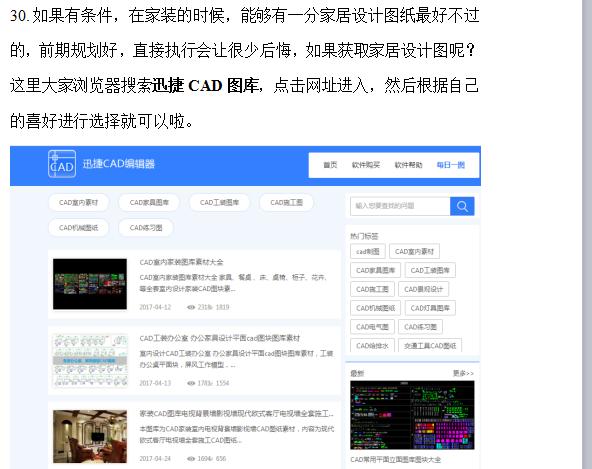This screenshot has height=469, width=592.
Task: Click the 迅捷CAD编辑器 title text in header
Action: [119, 164]
